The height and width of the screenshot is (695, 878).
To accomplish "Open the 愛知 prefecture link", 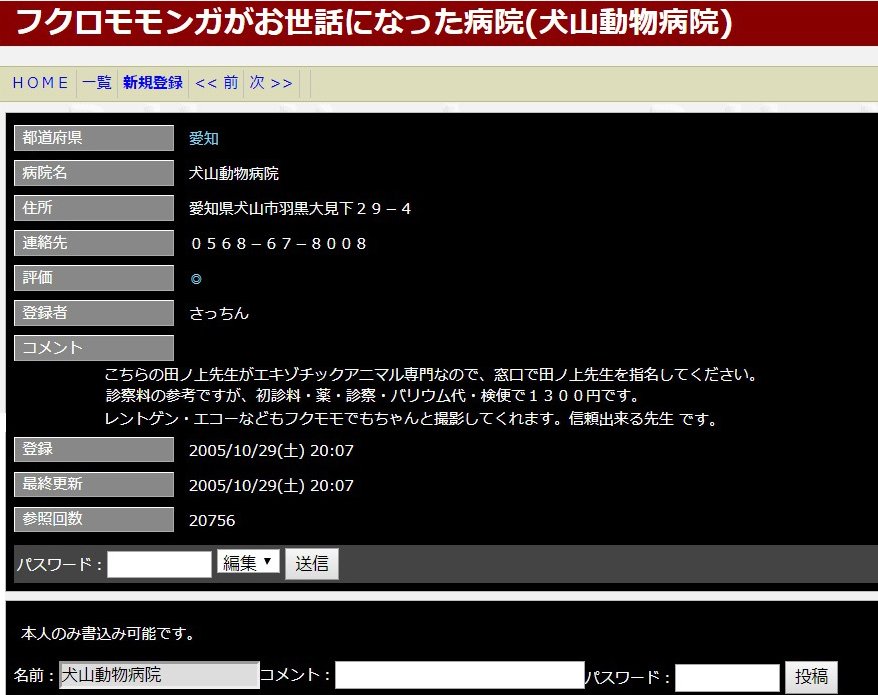I will pos(204,139).
